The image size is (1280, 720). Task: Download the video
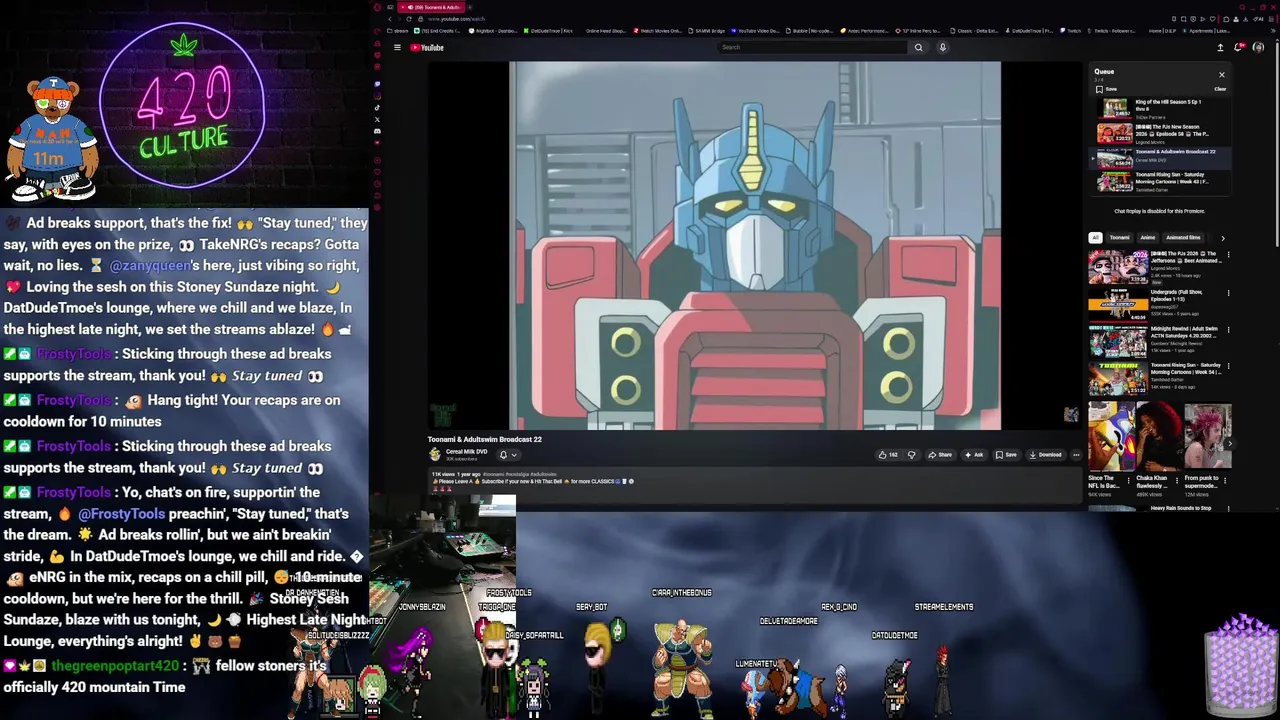tap(1045, 455)
